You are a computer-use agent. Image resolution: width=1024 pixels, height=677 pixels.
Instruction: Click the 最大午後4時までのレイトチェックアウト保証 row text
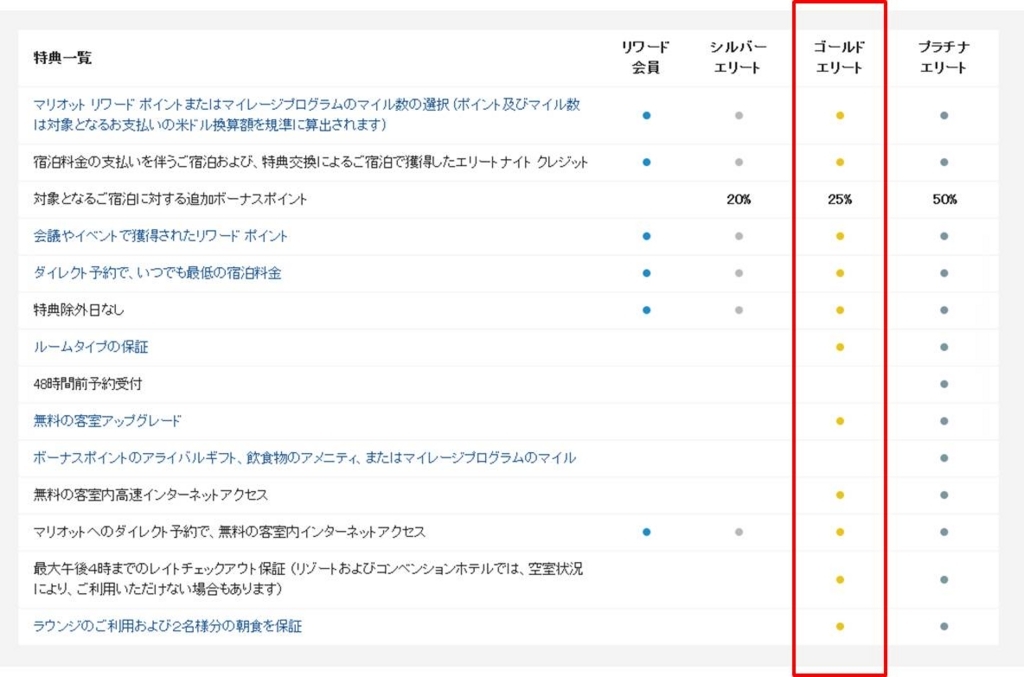(308, 578)
